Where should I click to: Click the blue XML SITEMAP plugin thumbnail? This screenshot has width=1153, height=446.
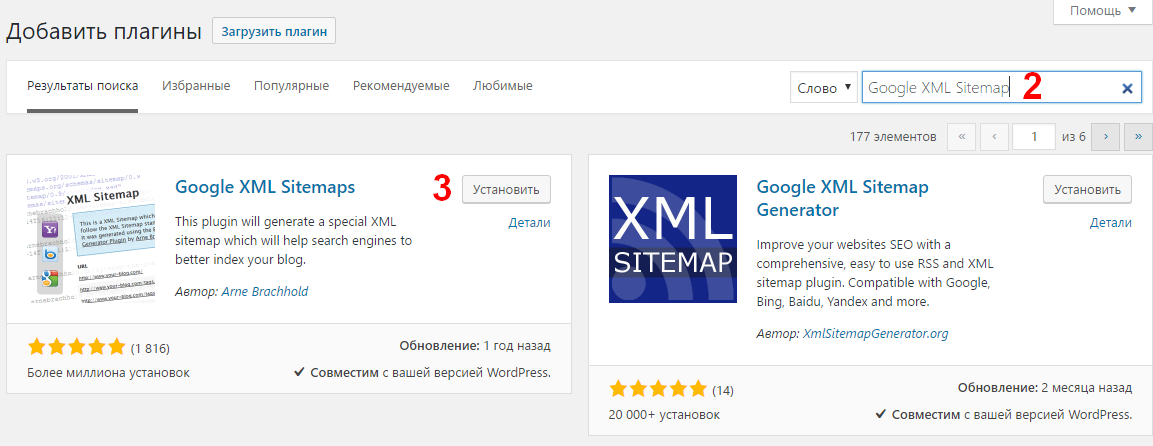pos(673,239)
